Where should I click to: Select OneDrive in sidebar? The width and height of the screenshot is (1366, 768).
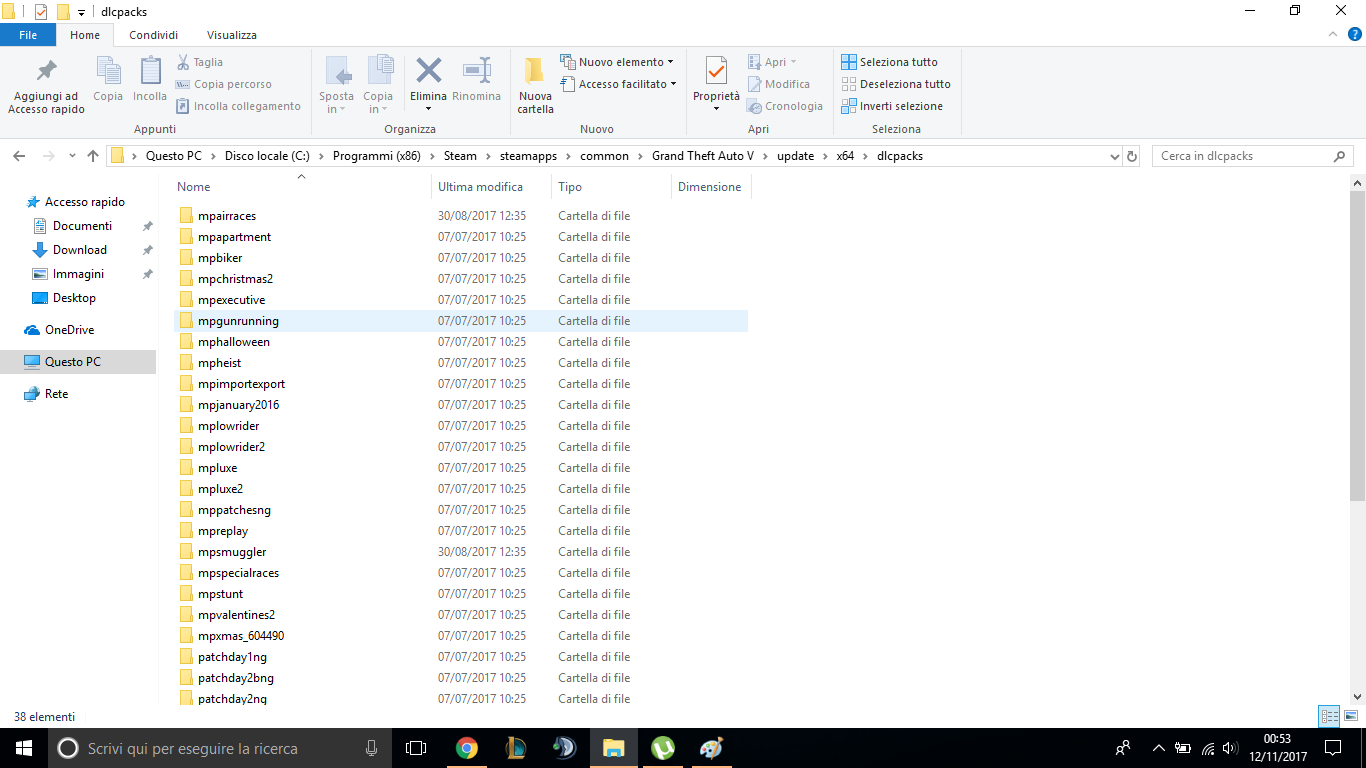(x=69, y=330)
